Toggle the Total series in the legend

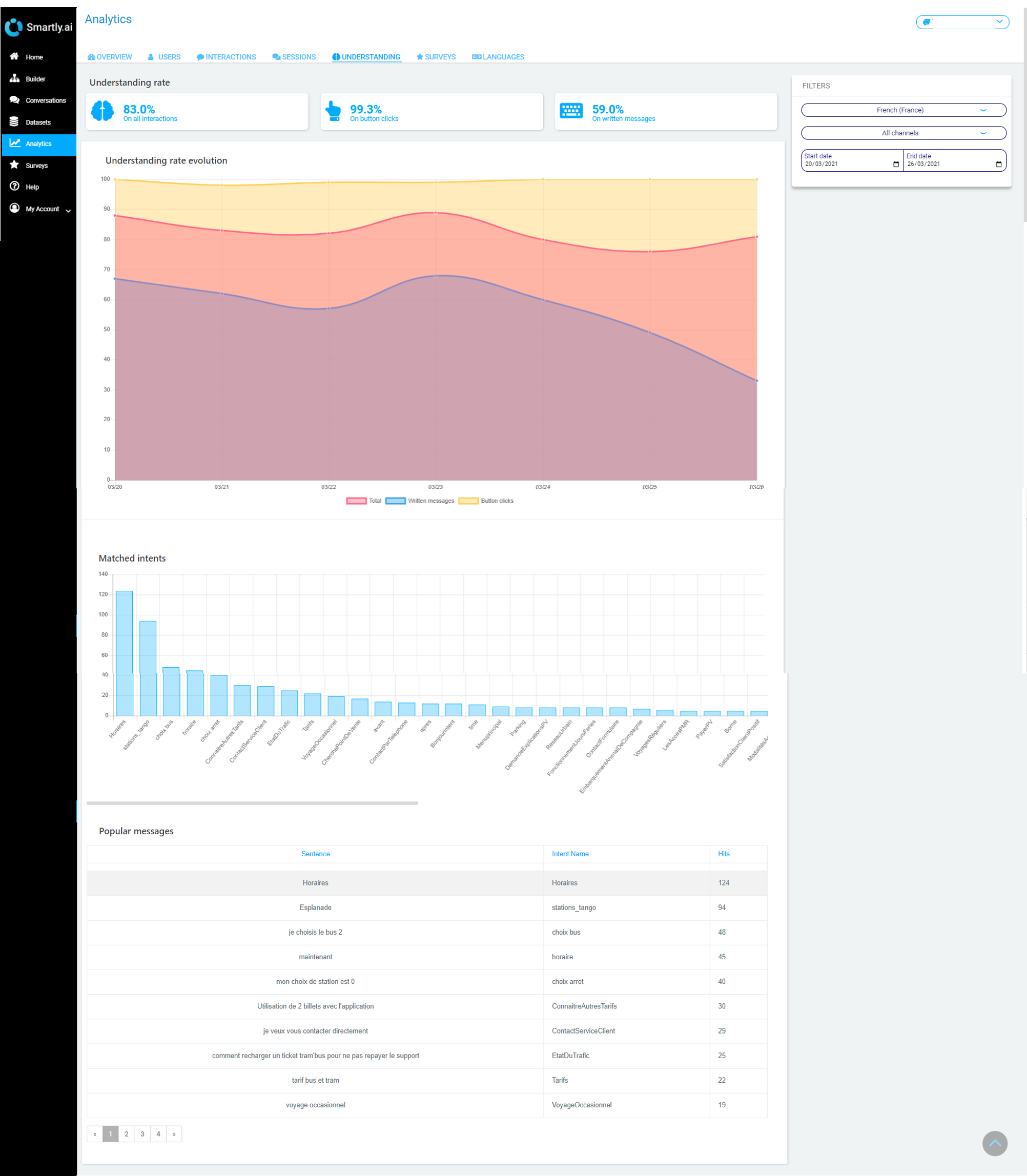[363, 500]
